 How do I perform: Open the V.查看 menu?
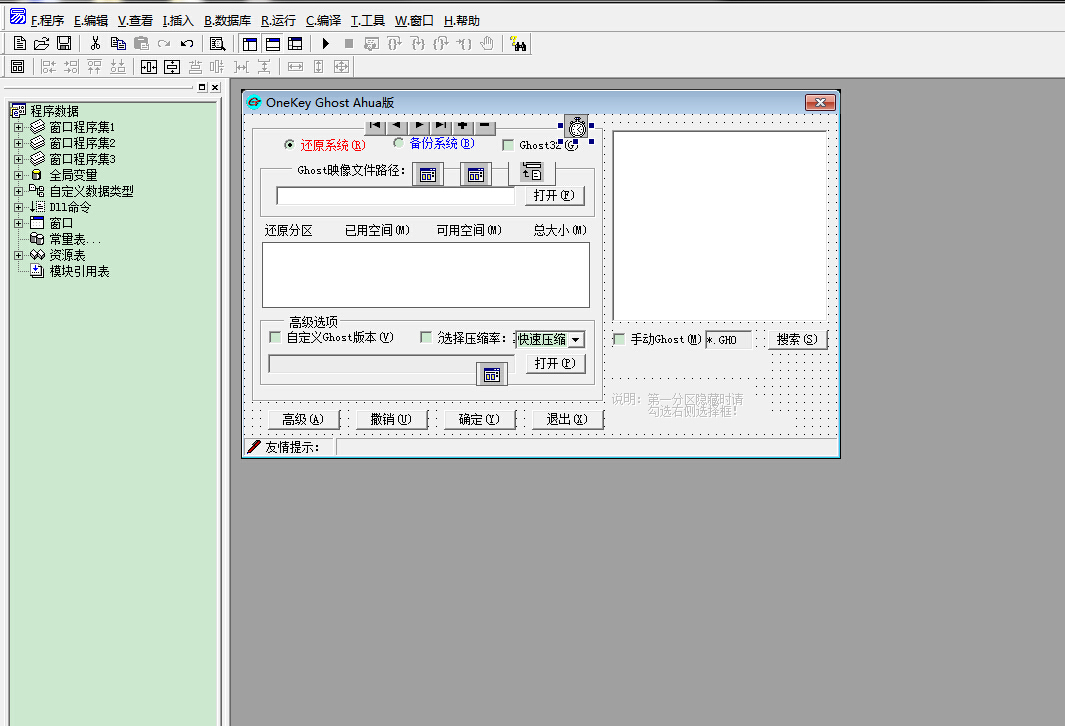[135, 21]
